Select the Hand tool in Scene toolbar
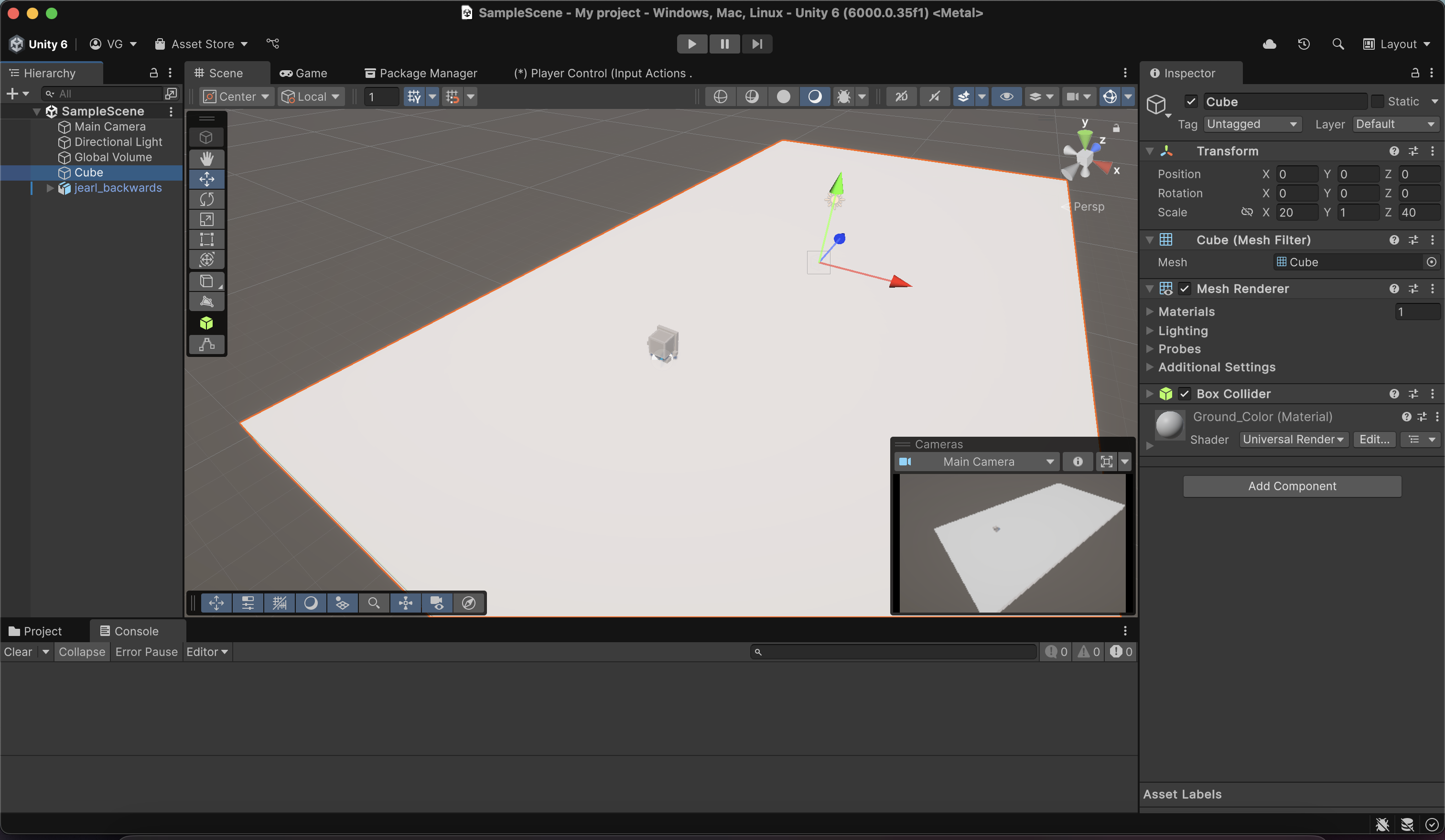This screenshot has height=840, width=1445. 206,158
